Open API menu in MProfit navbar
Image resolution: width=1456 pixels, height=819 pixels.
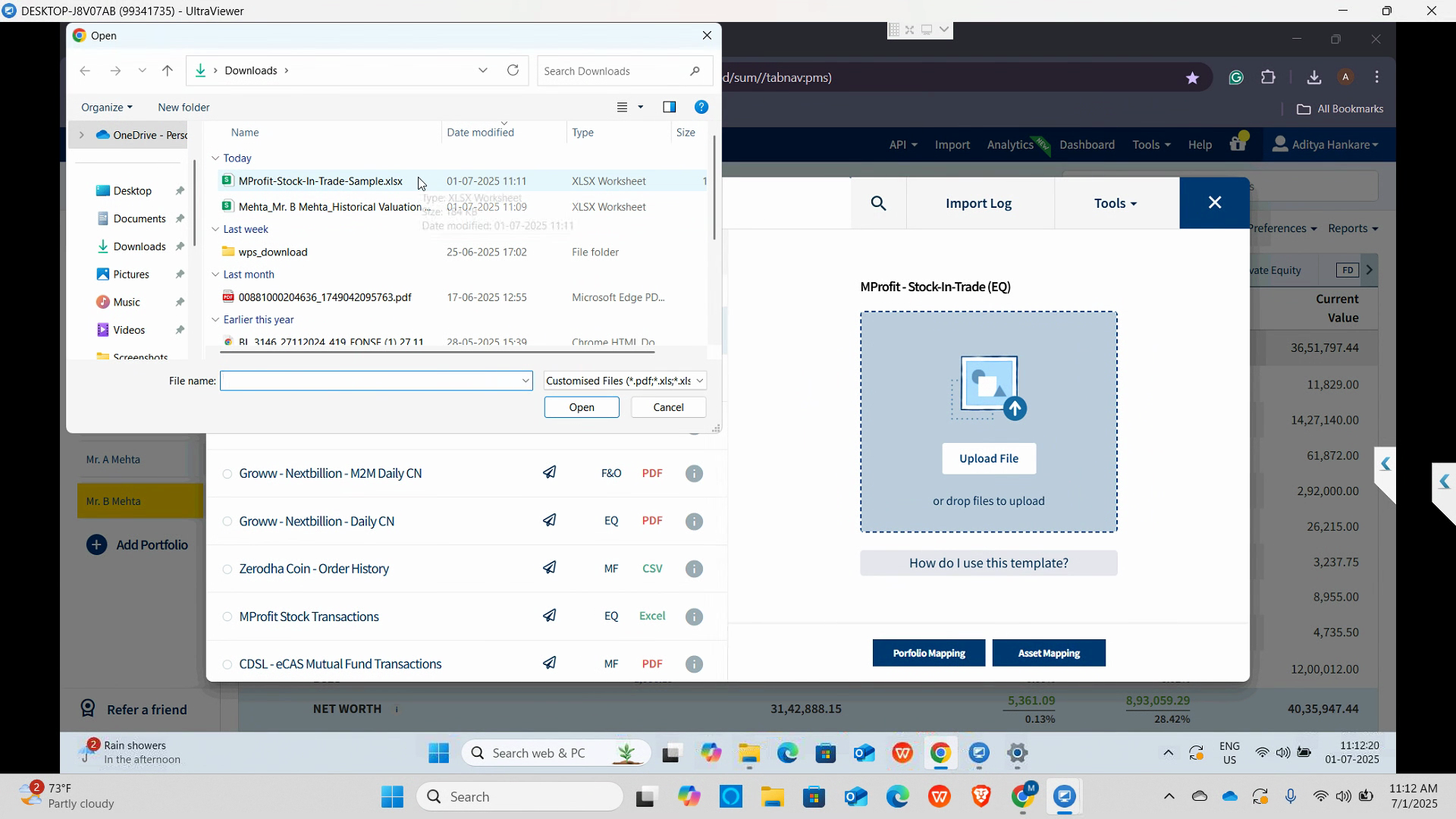point(902,144)
